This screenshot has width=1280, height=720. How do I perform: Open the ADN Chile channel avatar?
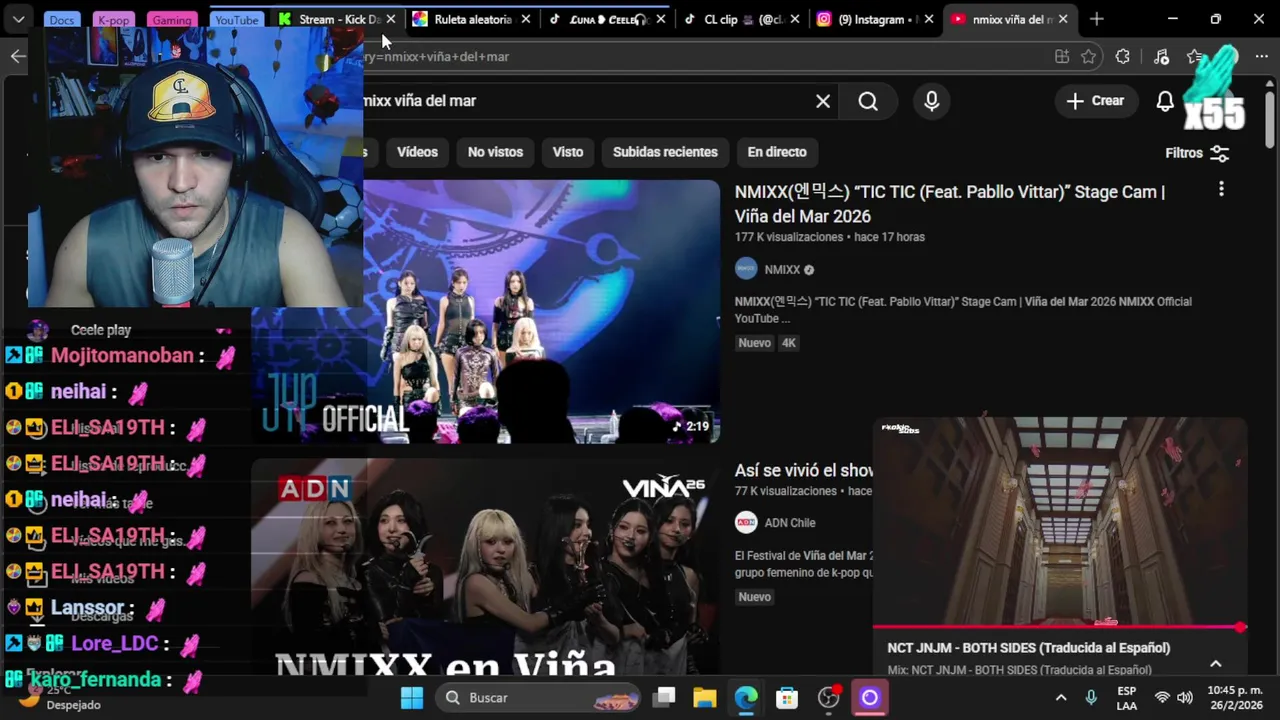[746, 522]
